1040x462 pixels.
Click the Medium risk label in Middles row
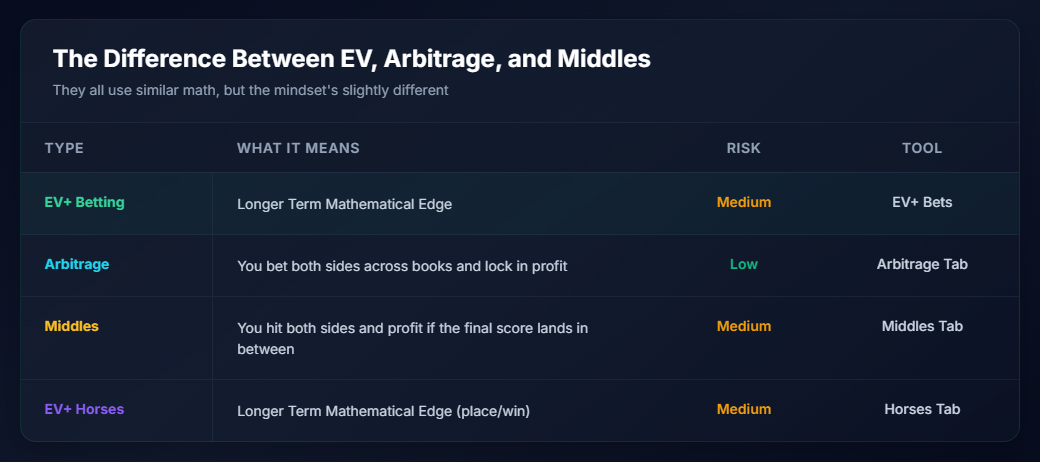point(743,326)
